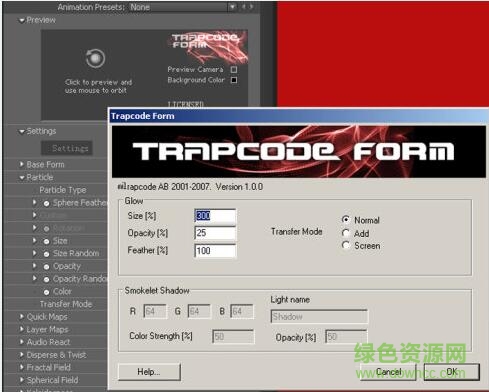Click the Glow Size [%] field
This screenshot has width=489, height=392.
[x=215, y=216]
